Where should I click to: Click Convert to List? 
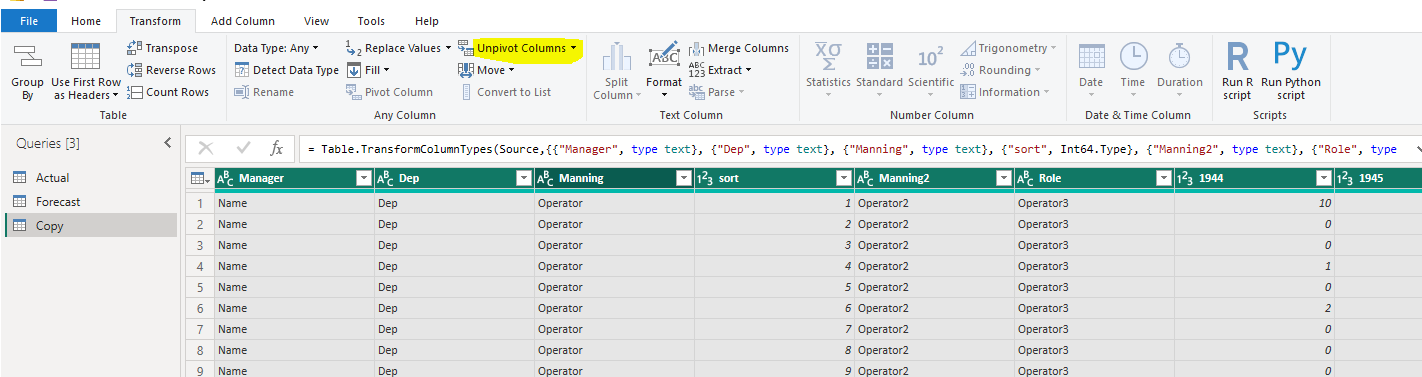tap(505, 92)
